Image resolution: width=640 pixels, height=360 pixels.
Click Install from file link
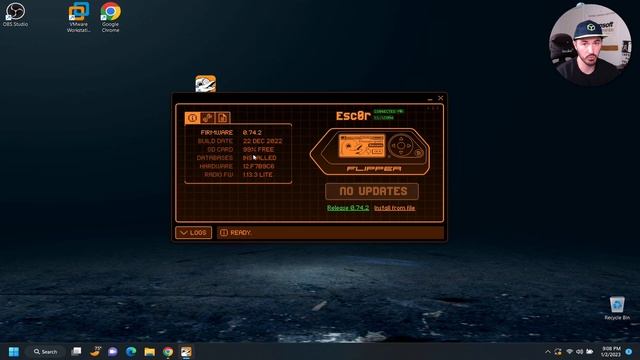click(394, 208)
